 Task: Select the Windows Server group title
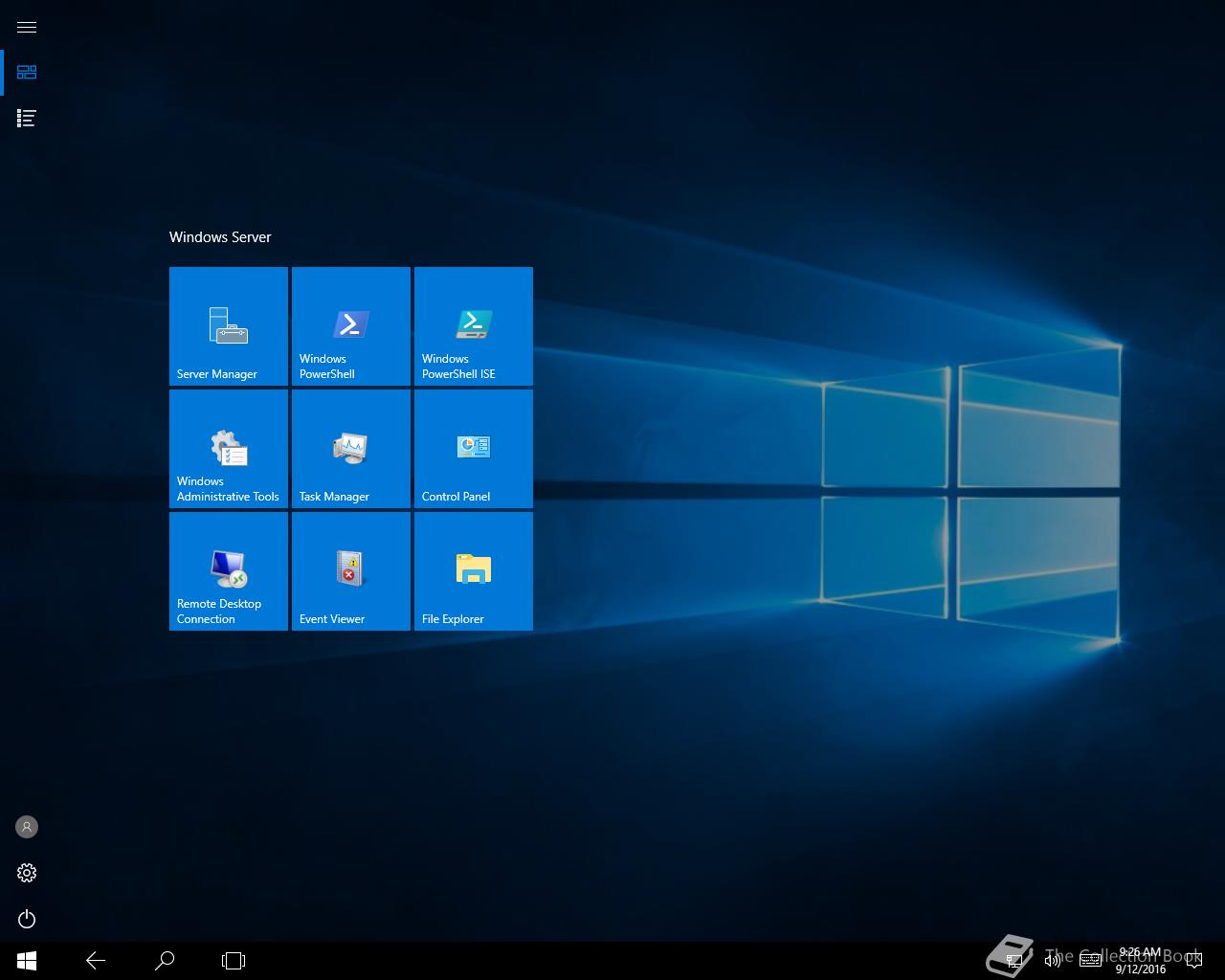pyautogui.click(x=220, y=237)
